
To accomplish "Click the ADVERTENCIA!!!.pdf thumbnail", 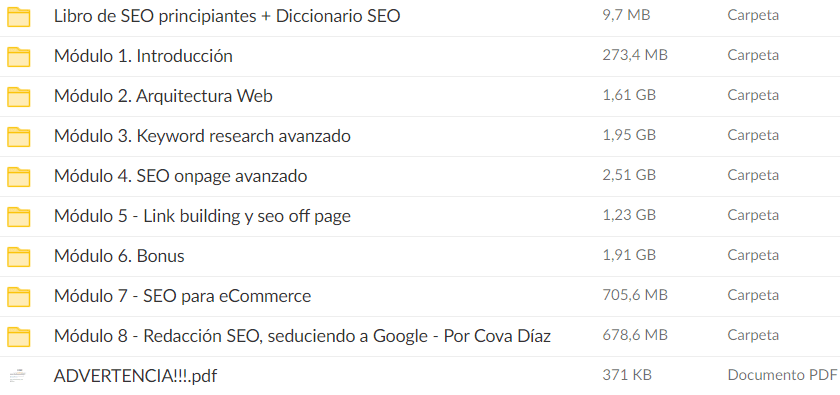I will click(18, 376).
